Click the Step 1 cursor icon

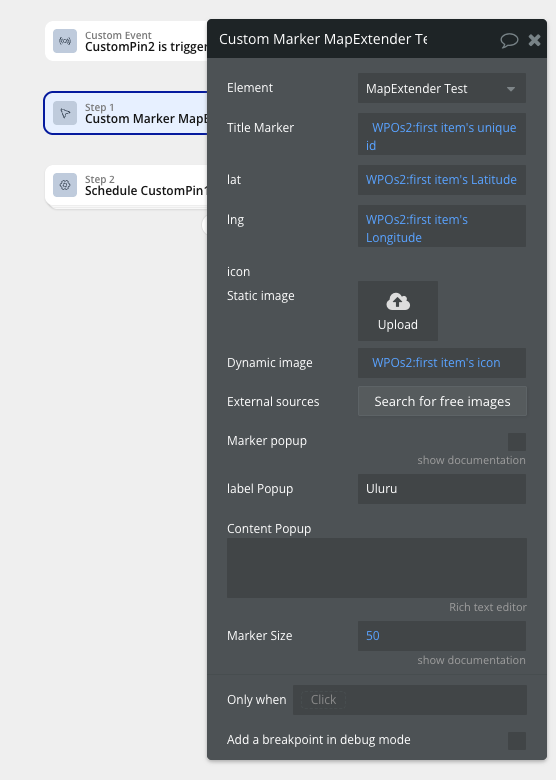[65, 113]
